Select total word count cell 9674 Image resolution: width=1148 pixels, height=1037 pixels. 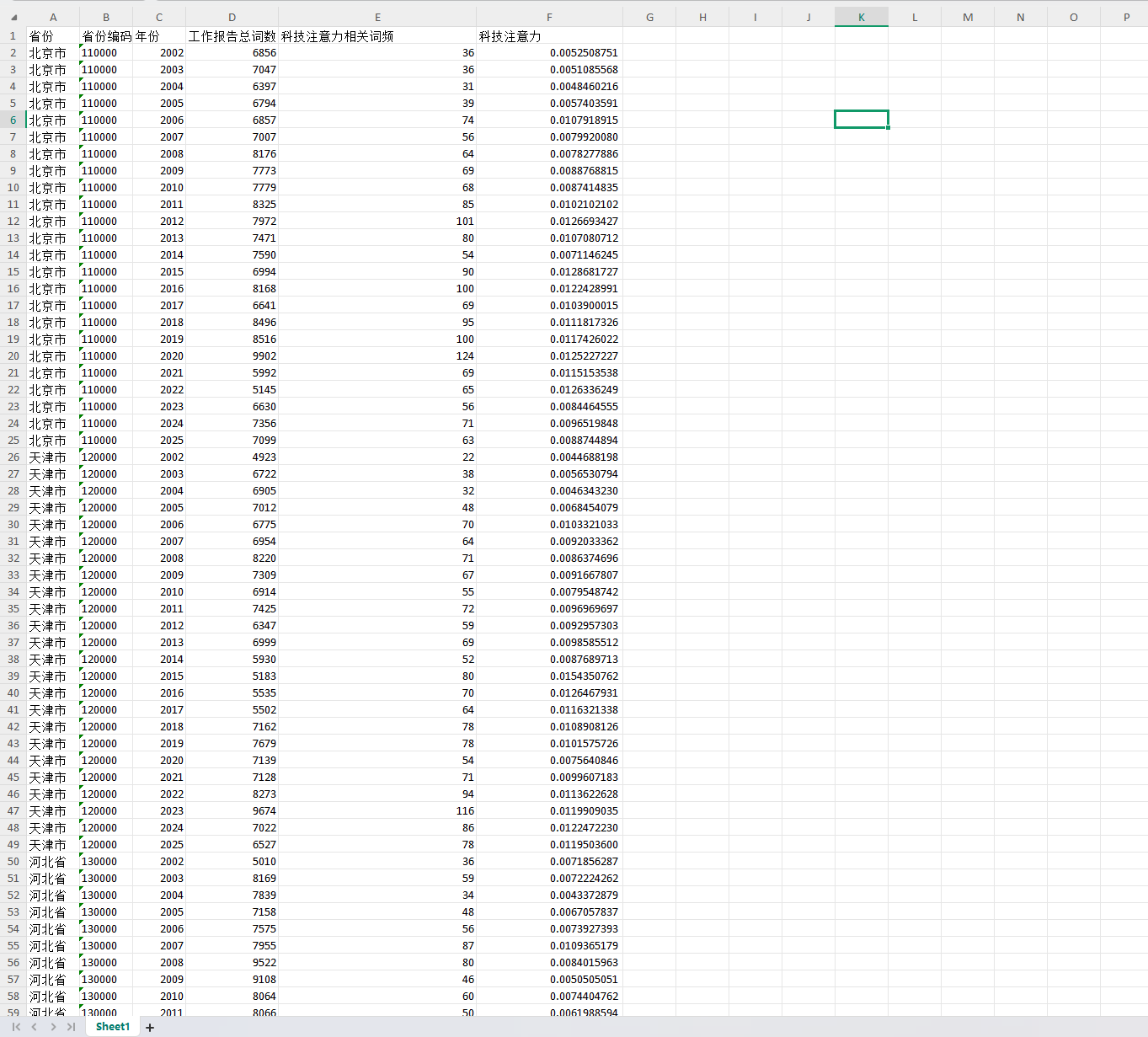(232, 811)
